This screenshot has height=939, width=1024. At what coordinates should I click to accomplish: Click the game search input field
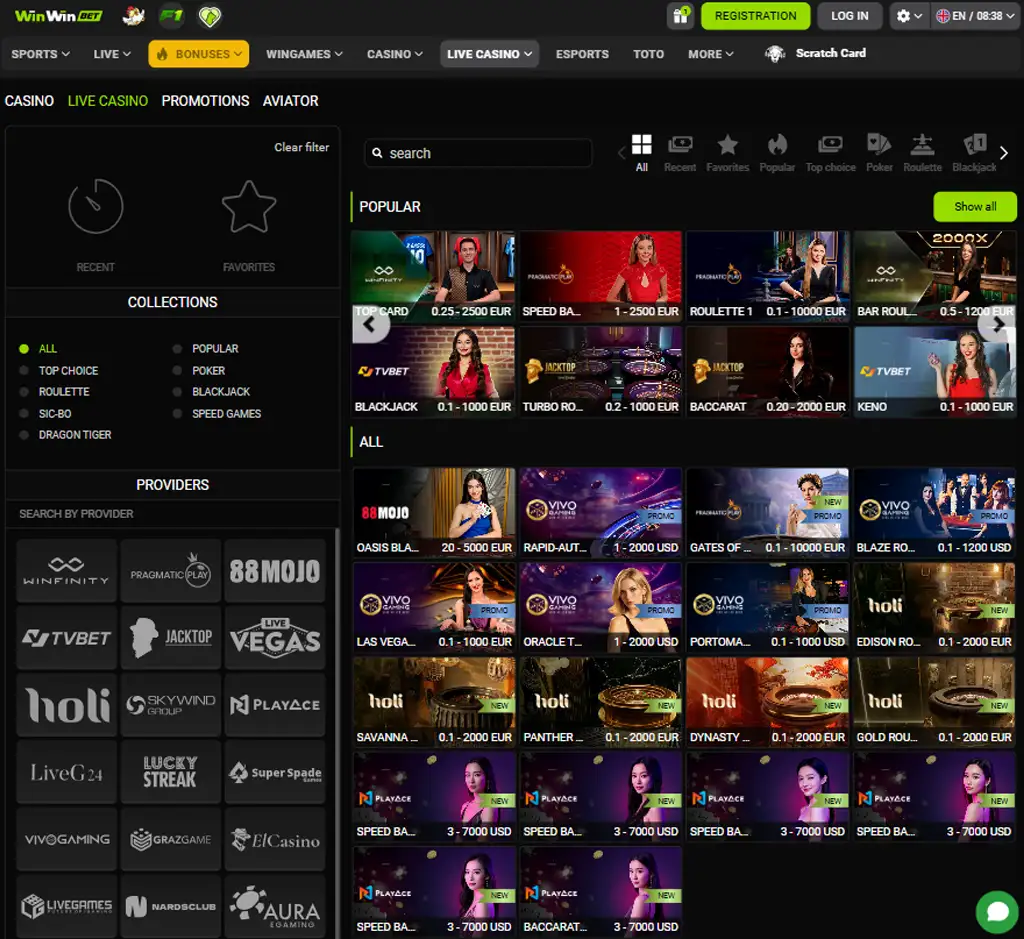(477, 153)
